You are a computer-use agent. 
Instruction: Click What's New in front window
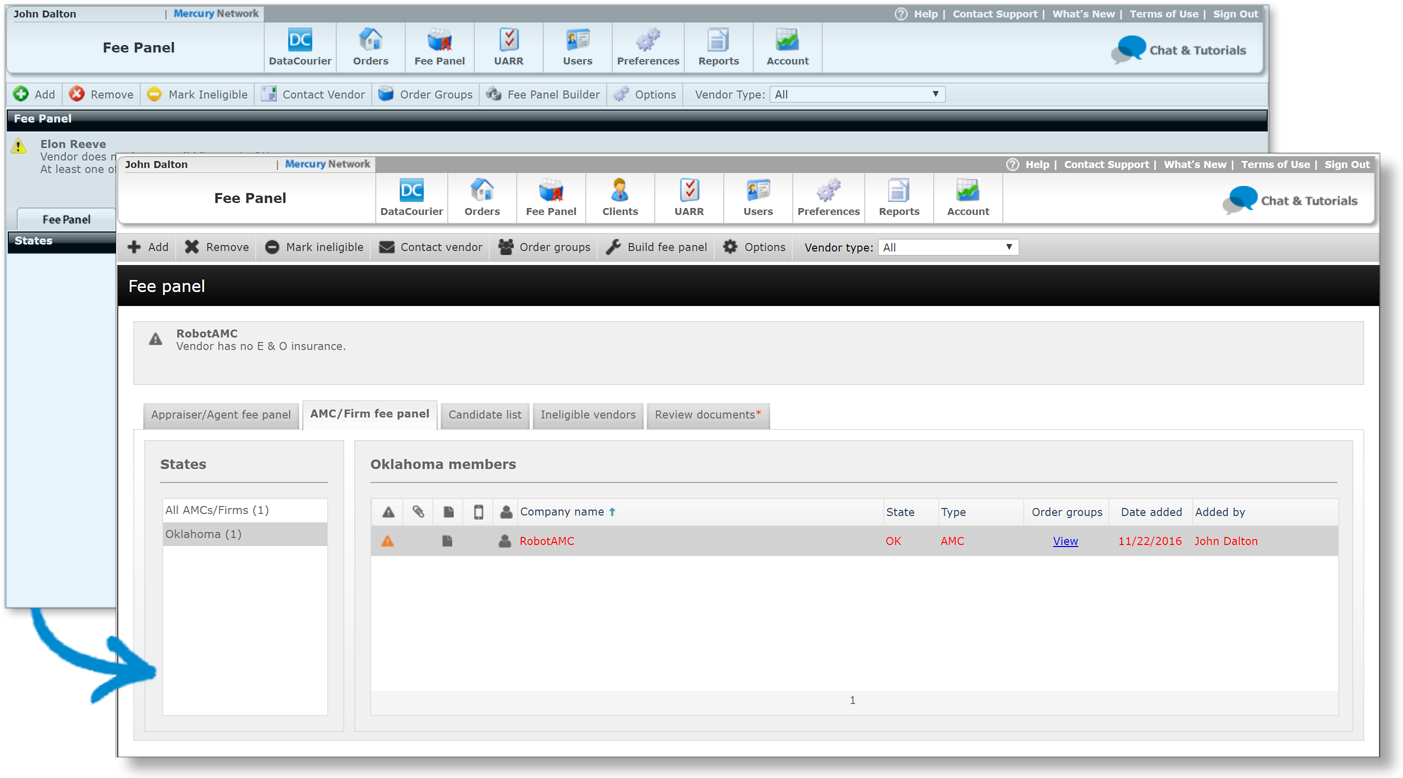pos(1194,164)
